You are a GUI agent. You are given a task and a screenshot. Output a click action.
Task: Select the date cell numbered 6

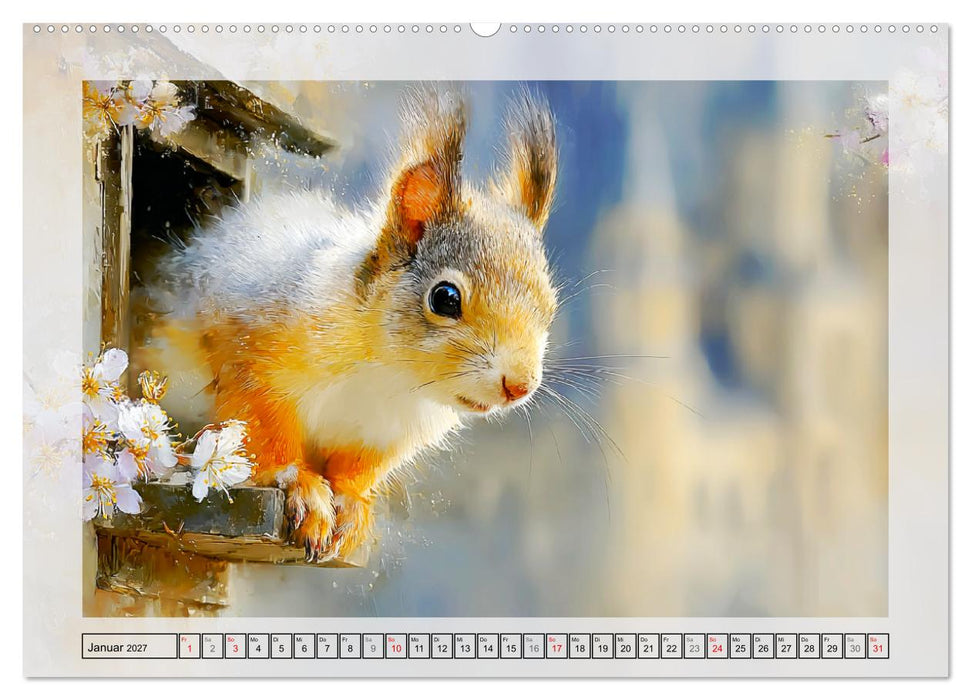click(x=304, y=645)
